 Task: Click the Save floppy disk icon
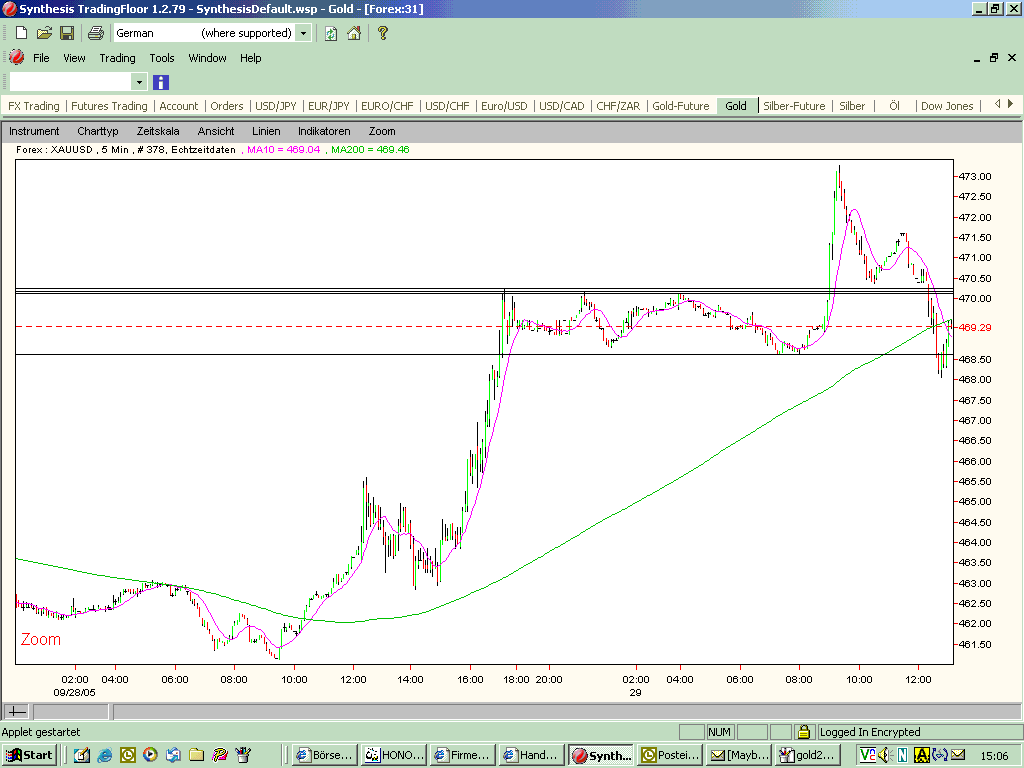pyautogui.click(x=67, y=33)
